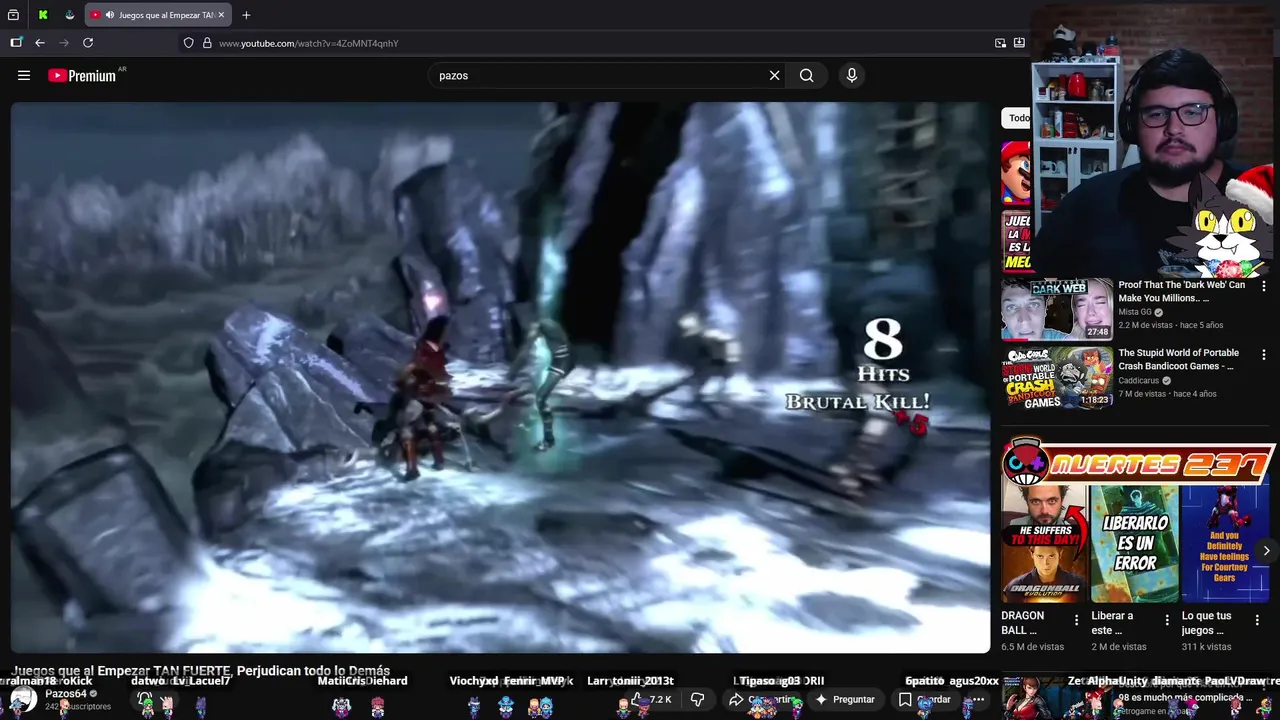Clear the 'pazos' search text
Image resolution: width=1280 pixels, height=720 pixels.
pos(774,75)
